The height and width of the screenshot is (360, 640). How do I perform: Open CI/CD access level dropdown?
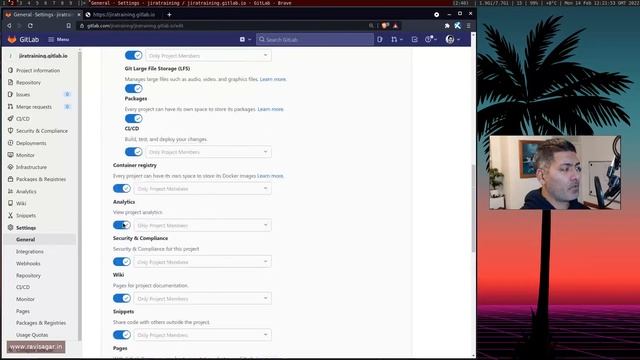point(208,152)
